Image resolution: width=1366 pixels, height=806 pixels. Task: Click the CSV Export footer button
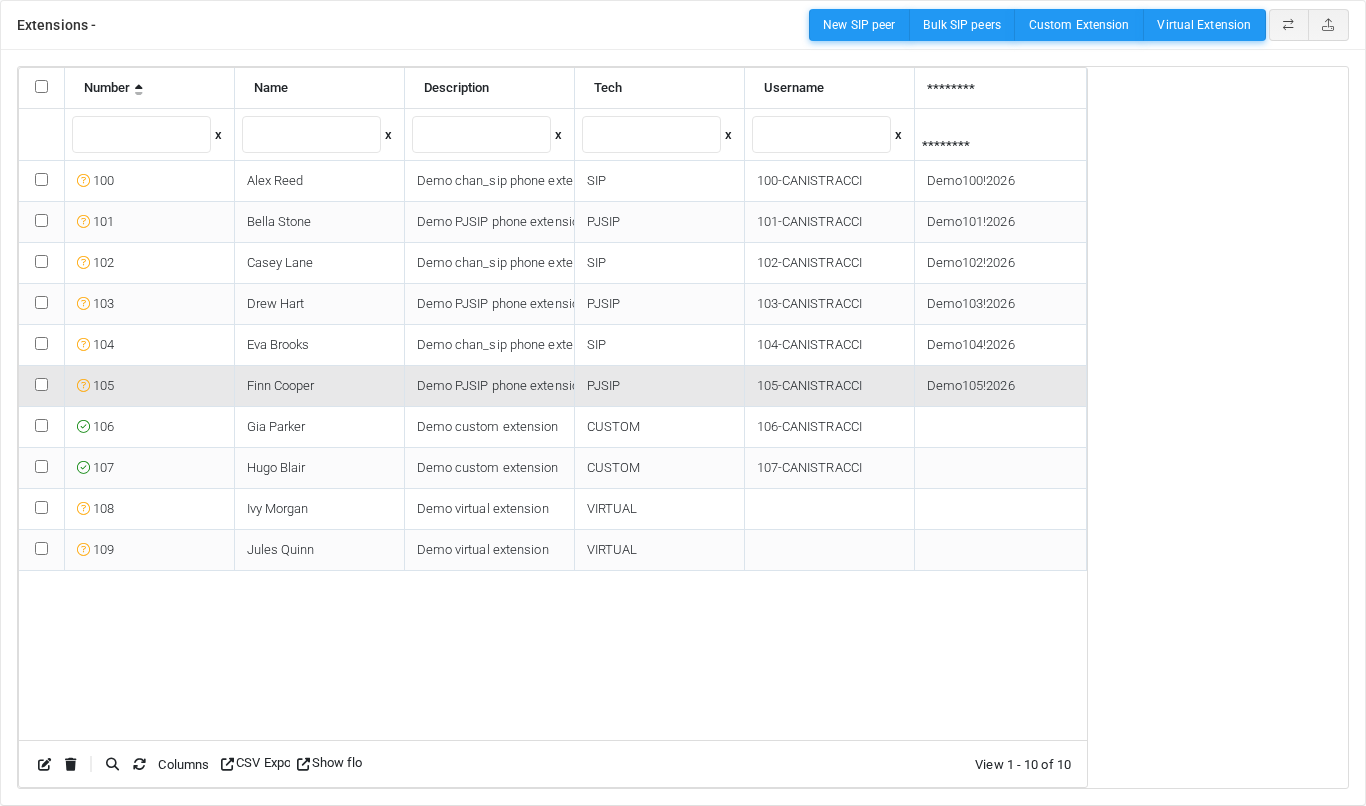pyautogui.click(x=256, y=763)
